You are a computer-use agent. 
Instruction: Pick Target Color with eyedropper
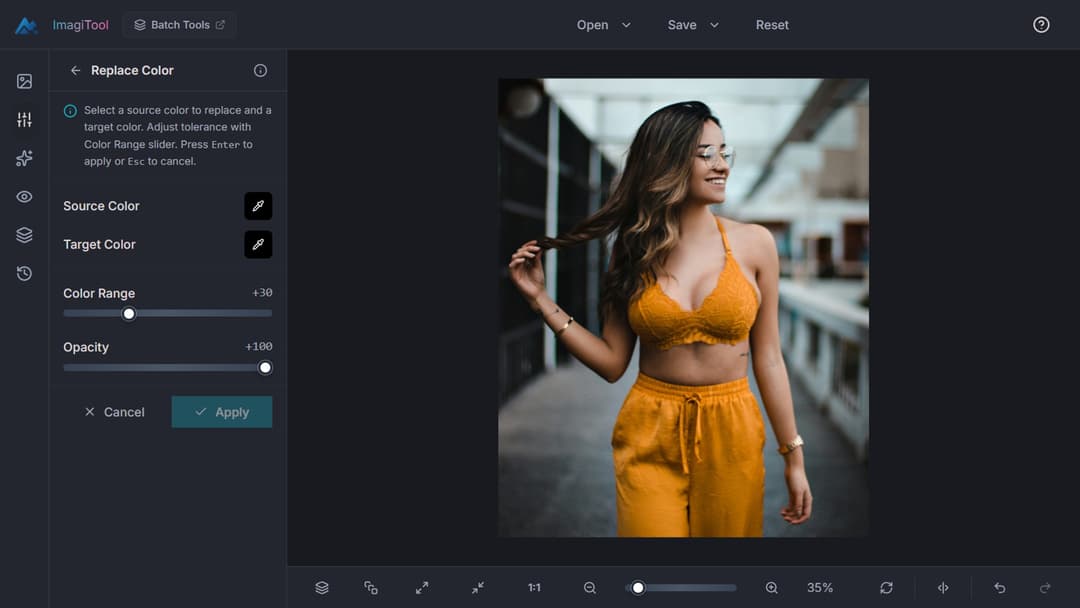tap(258, 244)
